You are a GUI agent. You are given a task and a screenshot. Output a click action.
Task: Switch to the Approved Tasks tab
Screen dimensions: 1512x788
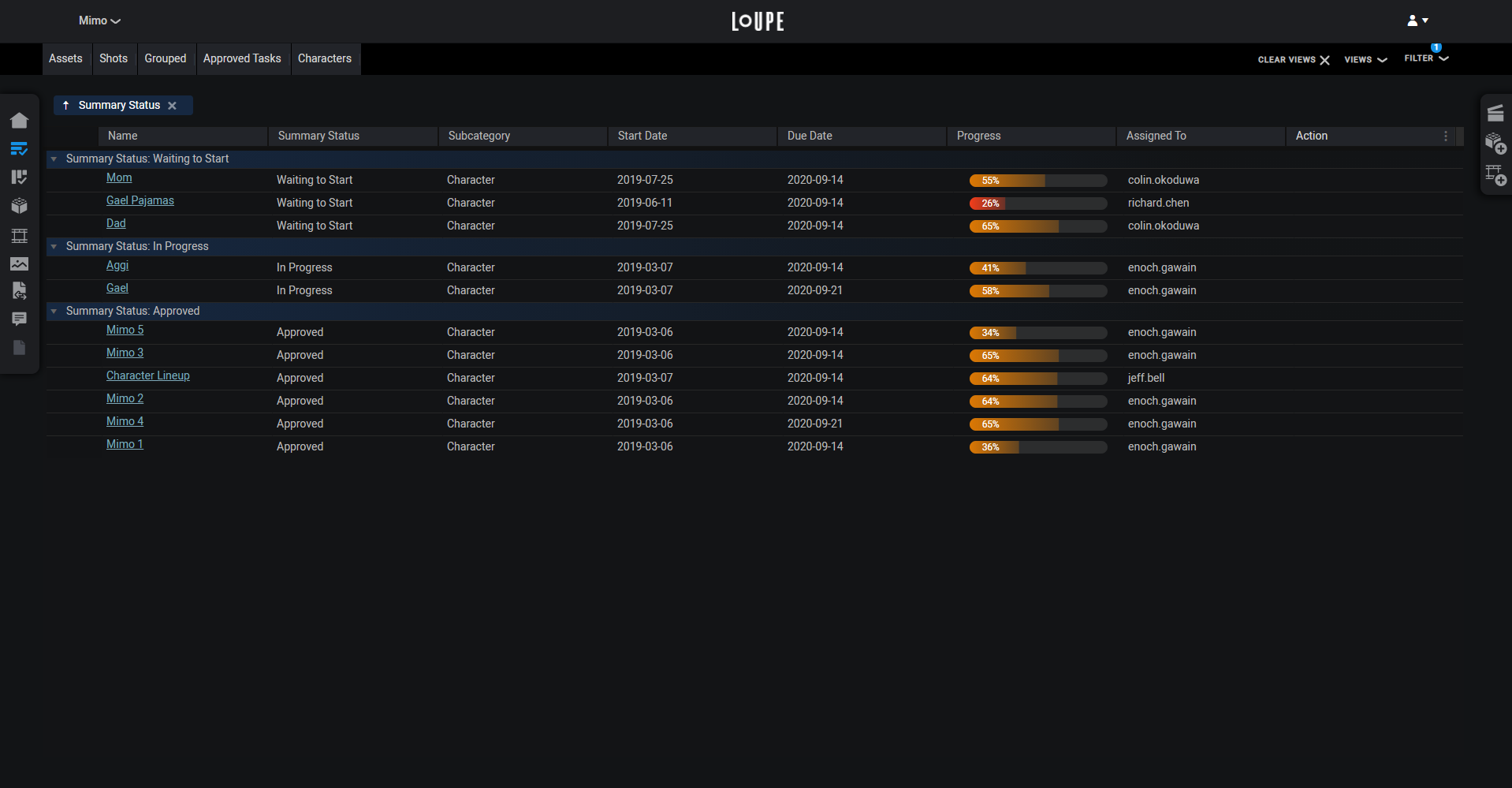tap(242, 58)
